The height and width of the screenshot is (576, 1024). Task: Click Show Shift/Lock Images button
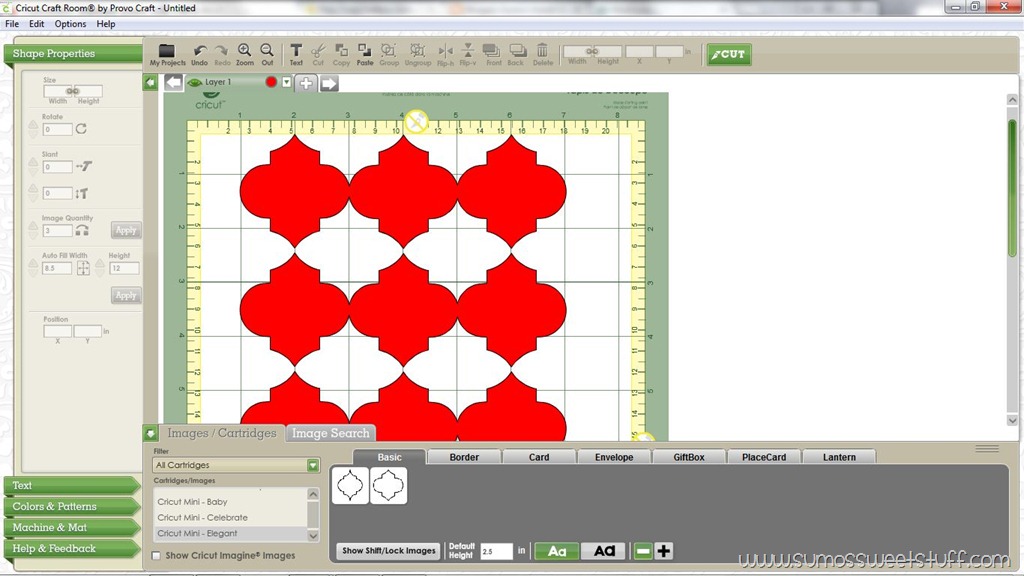(x=389, y=551)
